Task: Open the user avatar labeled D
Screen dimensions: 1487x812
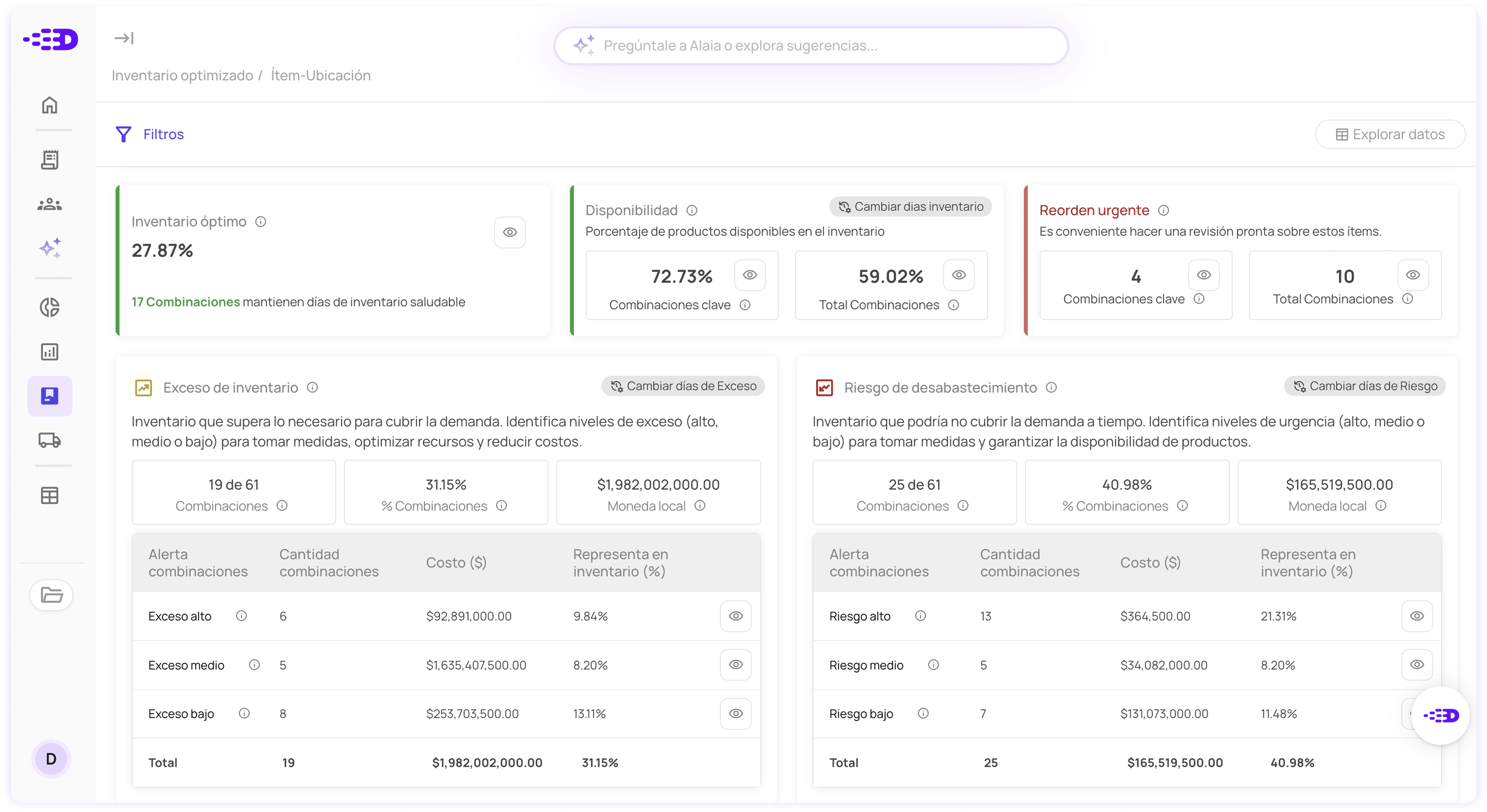Action: [51, 758]
